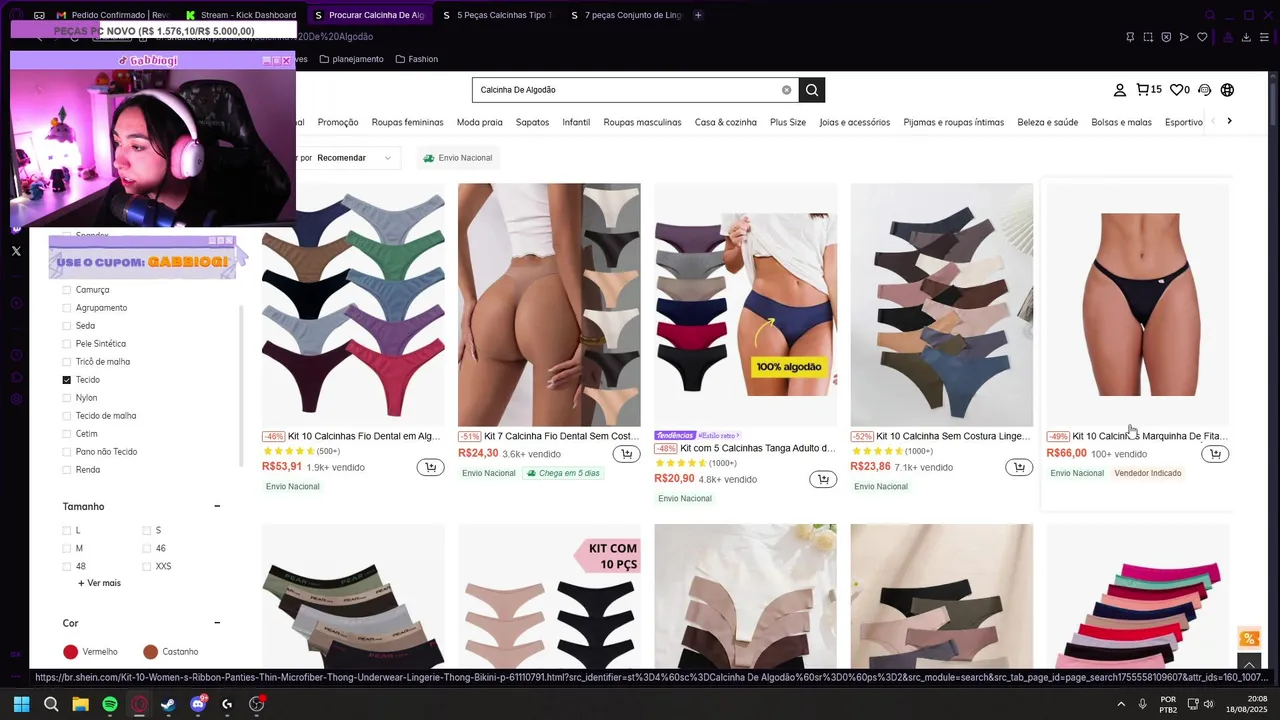
Task: Open the planejamento bookmark folder
Action: click(x=351, y=59)
